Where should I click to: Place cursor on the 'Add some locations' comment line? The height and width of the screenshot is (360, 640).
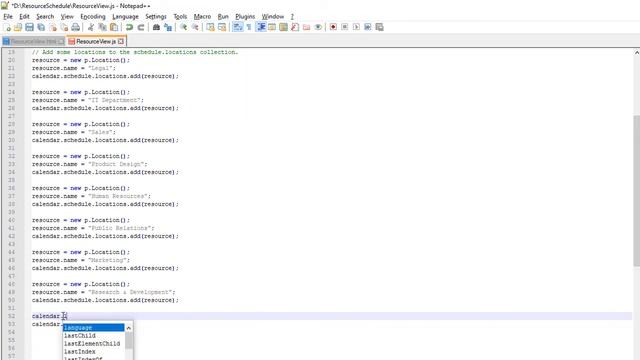pyautogui.click(x=135, y=52)
